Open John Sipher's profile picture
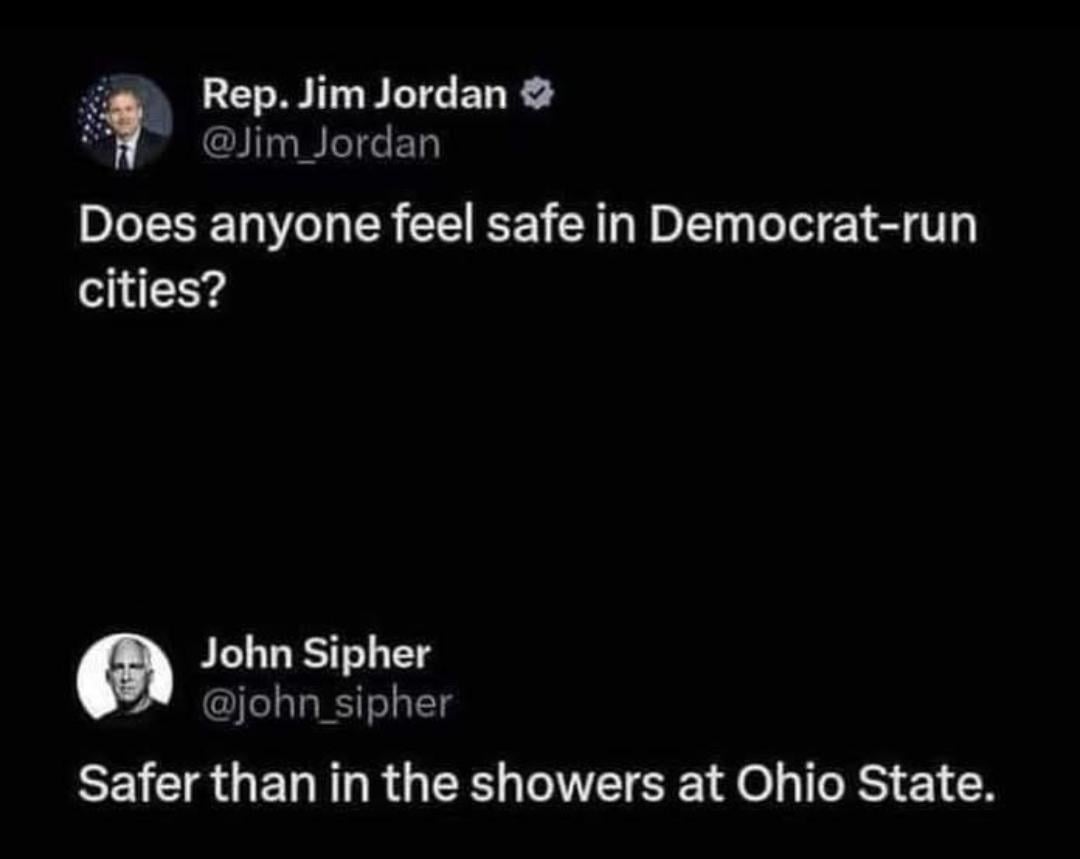The height and width of the screenshot is (859, 1080). [126, 677]
